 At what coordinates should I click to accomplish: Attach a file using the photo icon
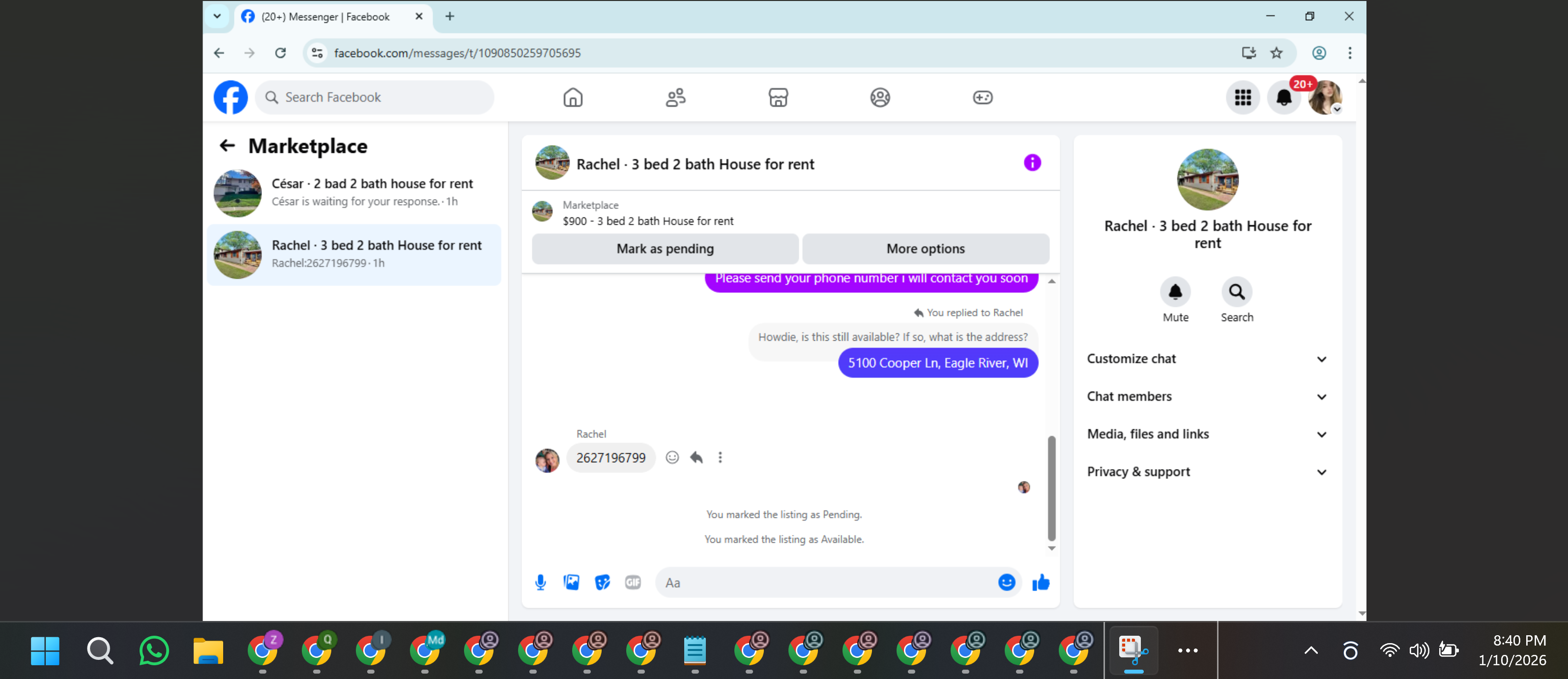coord(571,583)
